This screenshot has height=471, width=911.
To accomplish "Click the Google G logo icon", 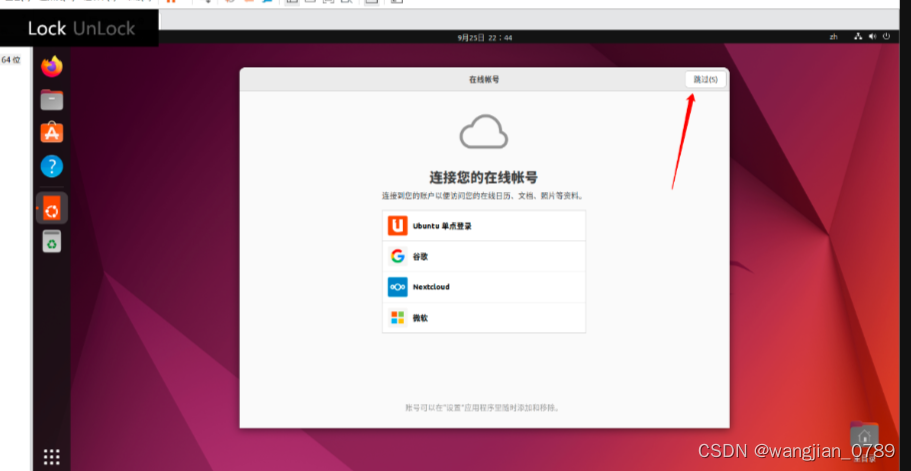I will (x=397, y=256).
